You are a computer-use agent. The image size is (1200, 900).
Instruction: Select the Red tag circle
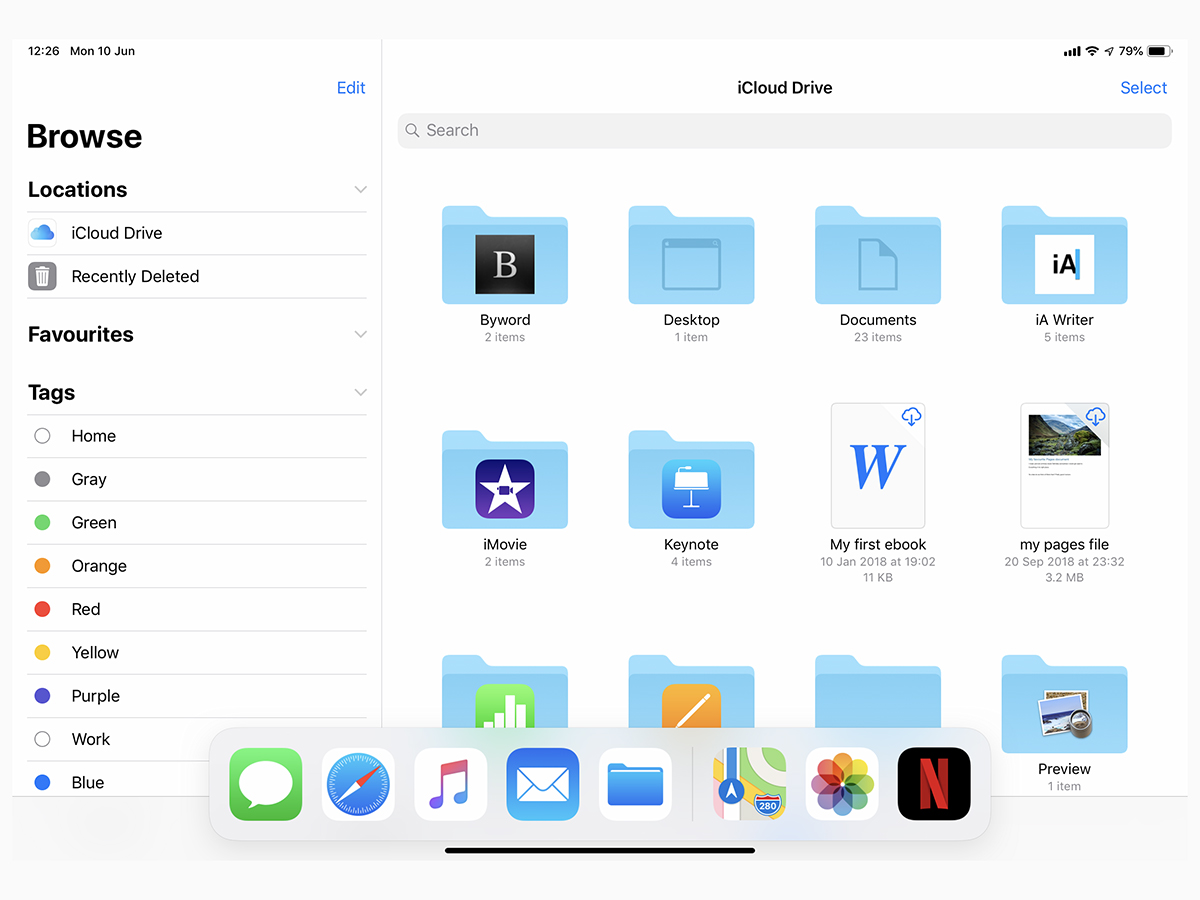(42, 609)
